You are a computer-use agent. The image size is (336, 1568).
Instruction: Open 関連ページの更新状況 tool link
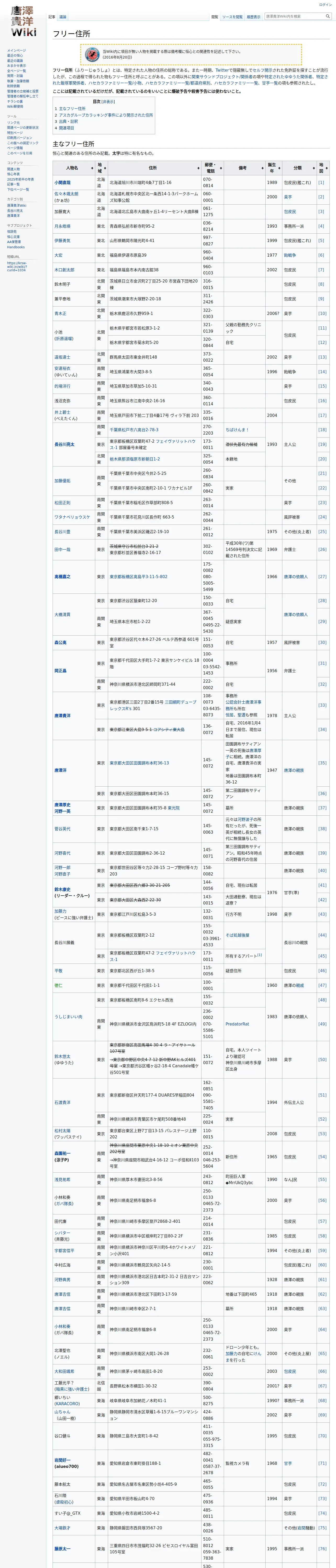(x=23, y=128)
